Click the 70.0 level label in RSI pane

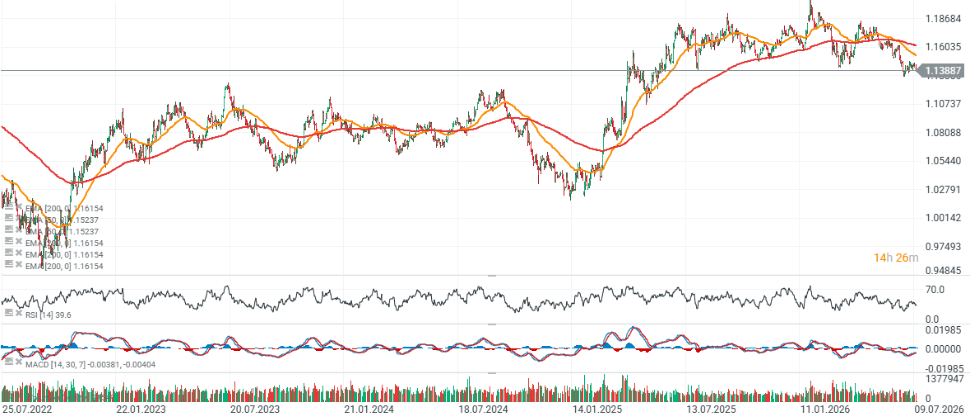[935, 289]
